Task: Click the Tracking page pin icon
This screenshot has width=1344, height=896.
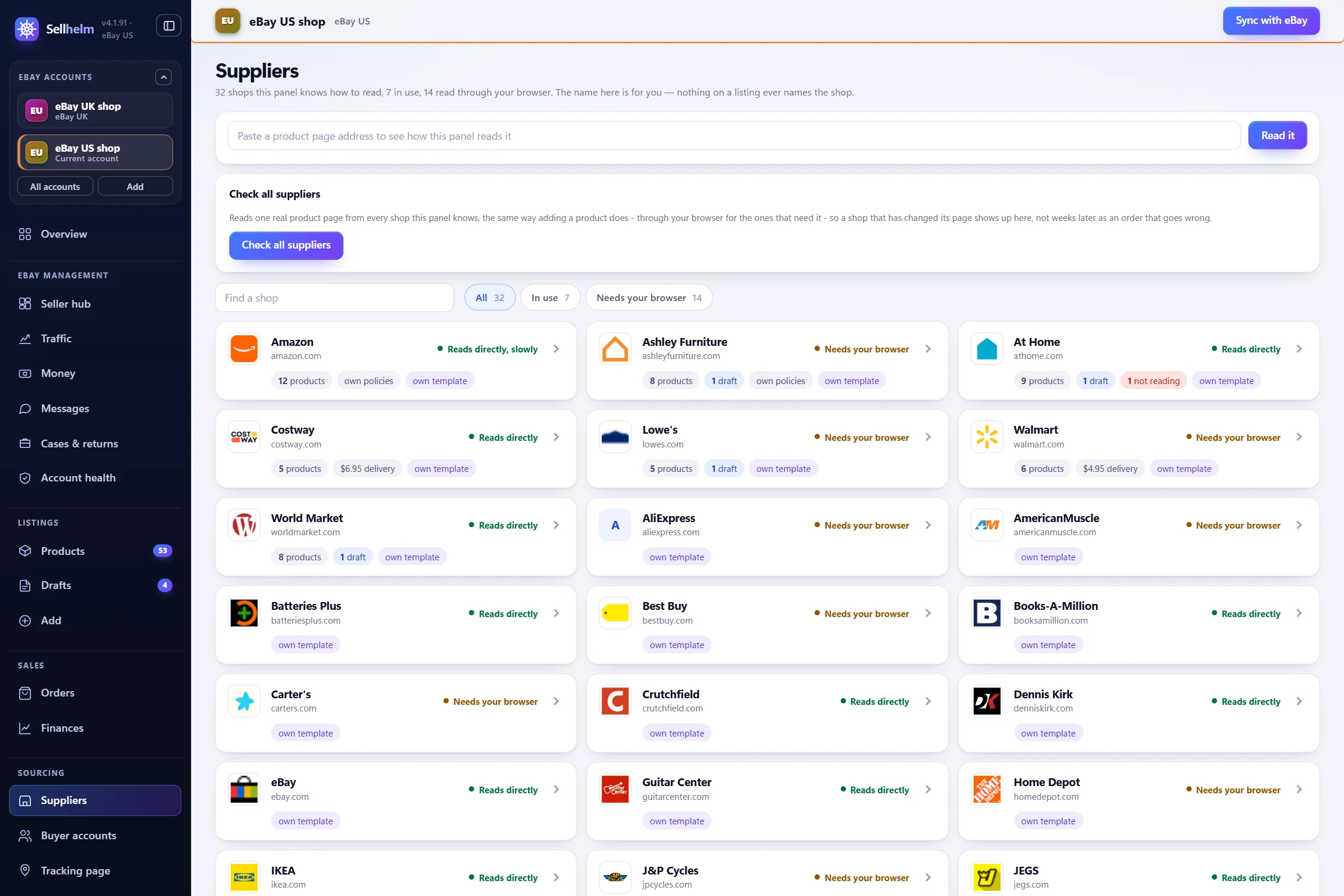Action: (25, 870)
